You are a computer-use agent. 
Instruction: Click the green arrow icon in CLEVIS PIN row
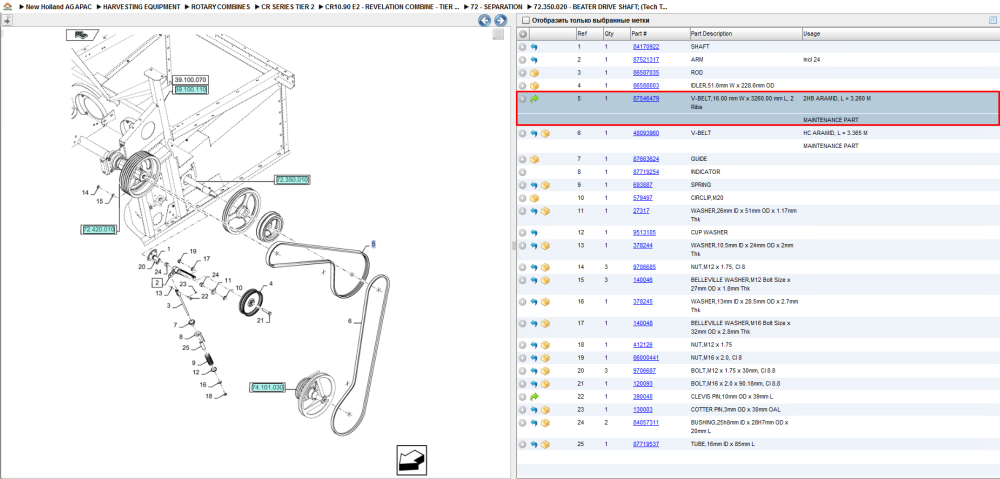(x=534, y=397)
